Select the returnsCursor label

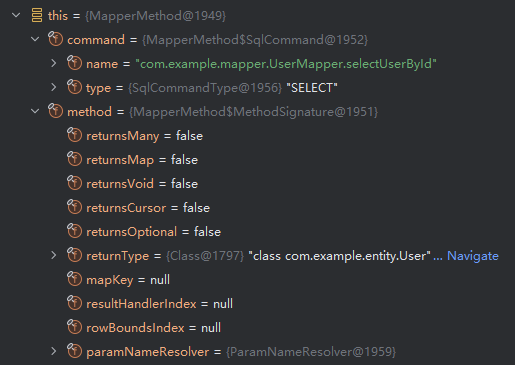(x=126, y=208)
